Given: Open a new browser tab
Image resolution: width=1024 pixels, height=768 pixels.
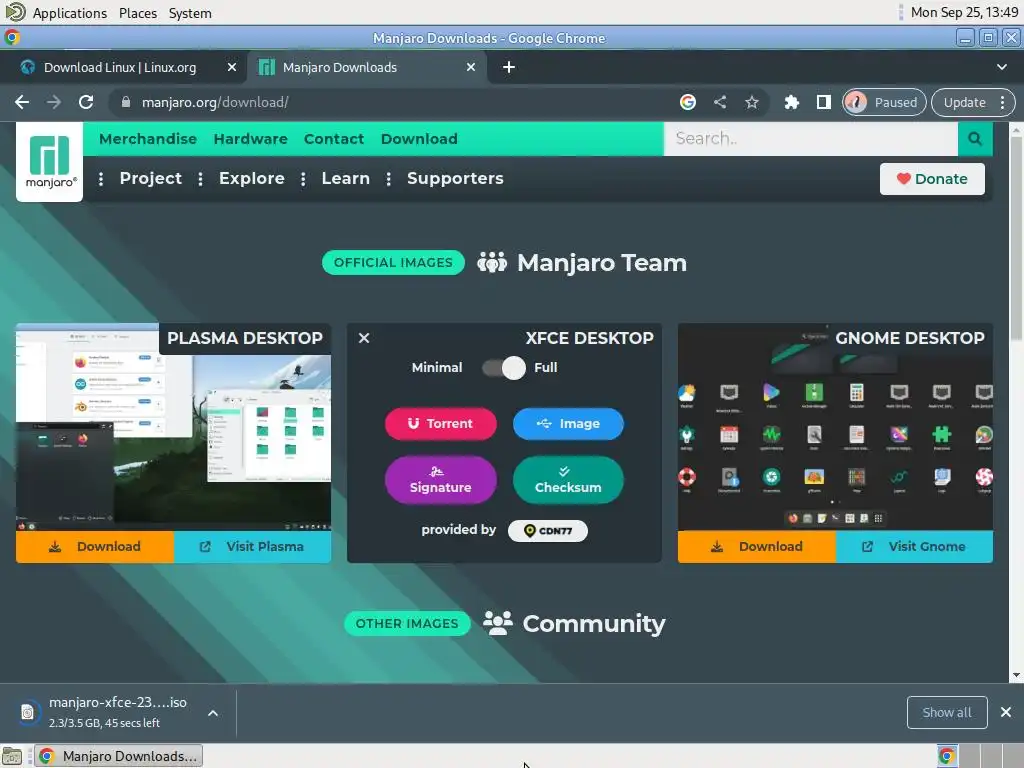Looking at the screenshot, I should pos(509,67).
